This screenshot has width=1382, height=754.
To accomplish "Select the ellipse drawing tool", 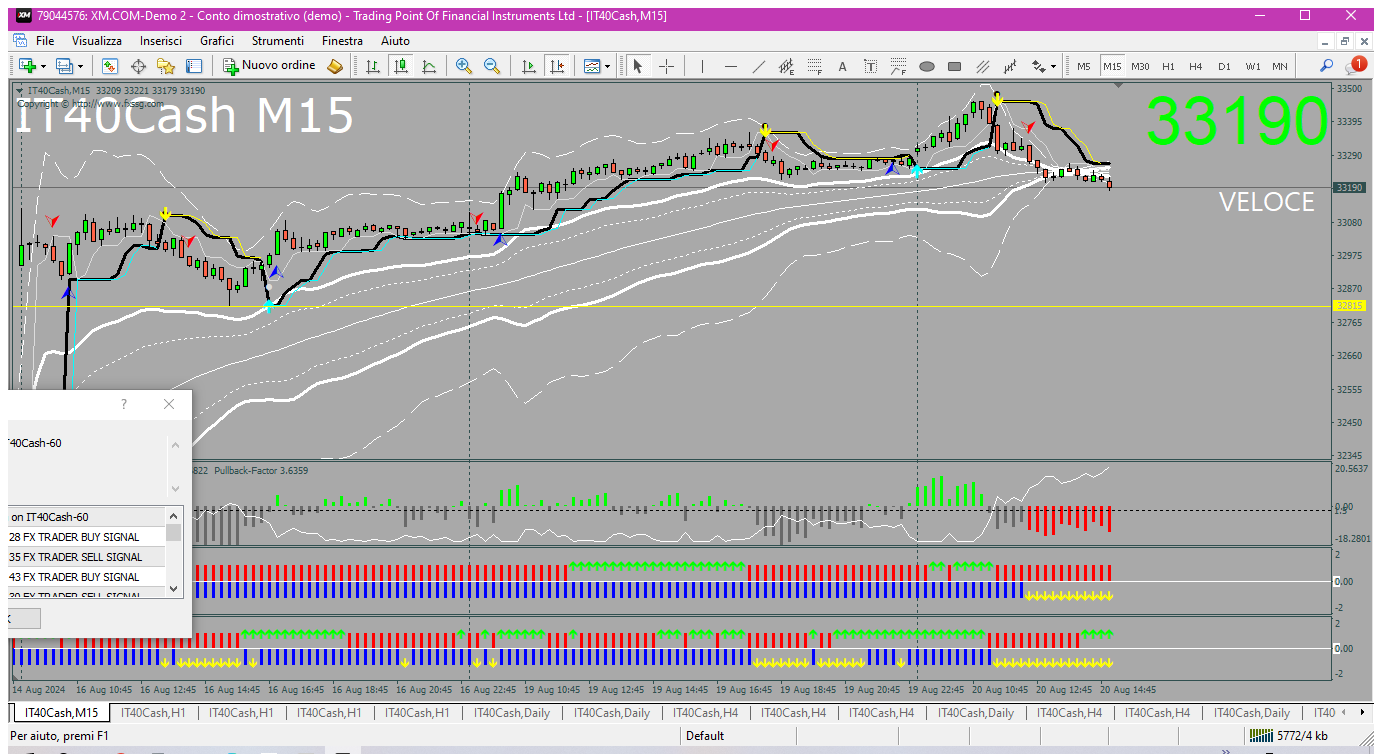I will [x=927, y=66].
